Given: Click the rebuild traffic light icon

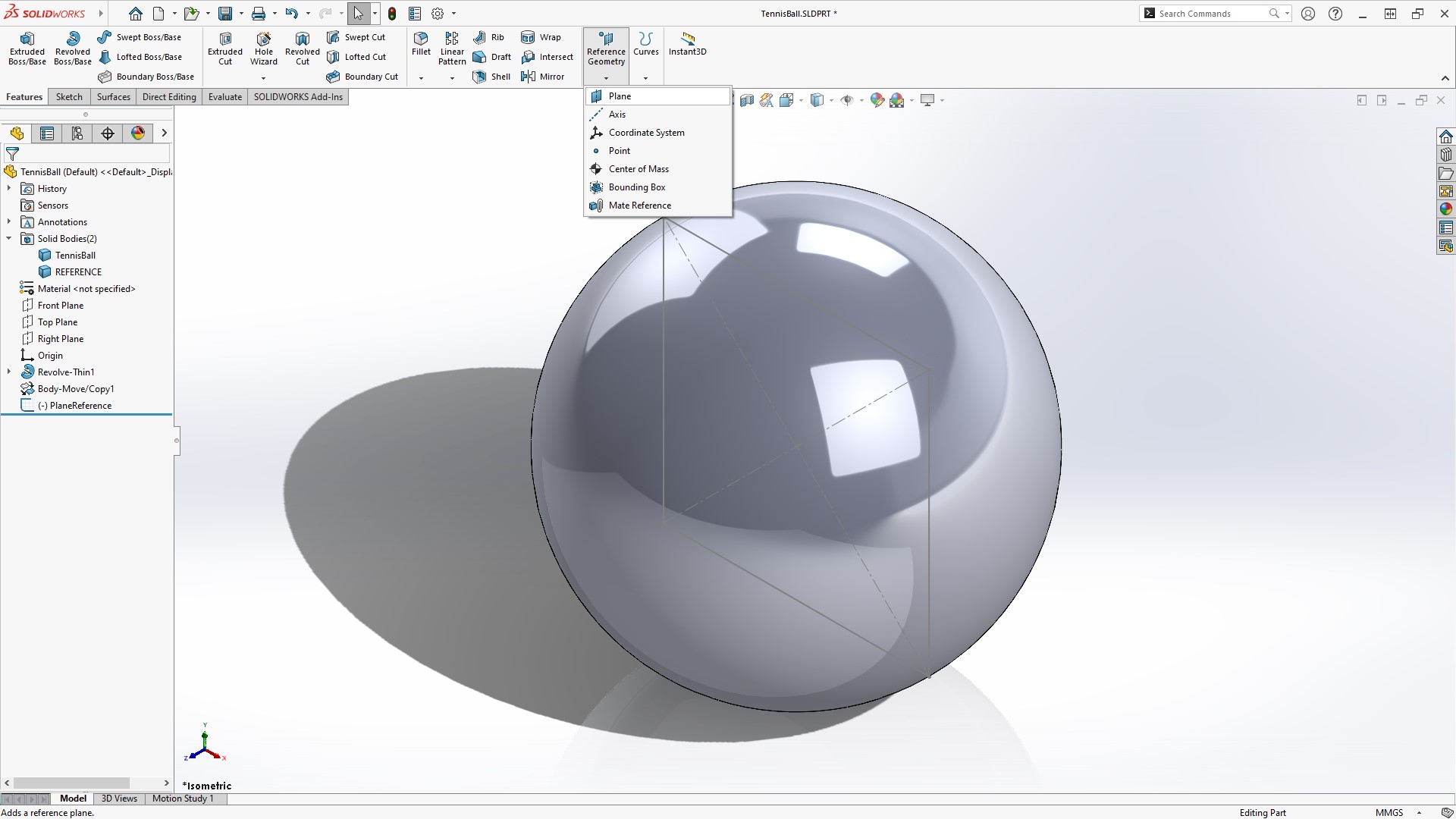Looking at the screenshot, I should [392, 14].
